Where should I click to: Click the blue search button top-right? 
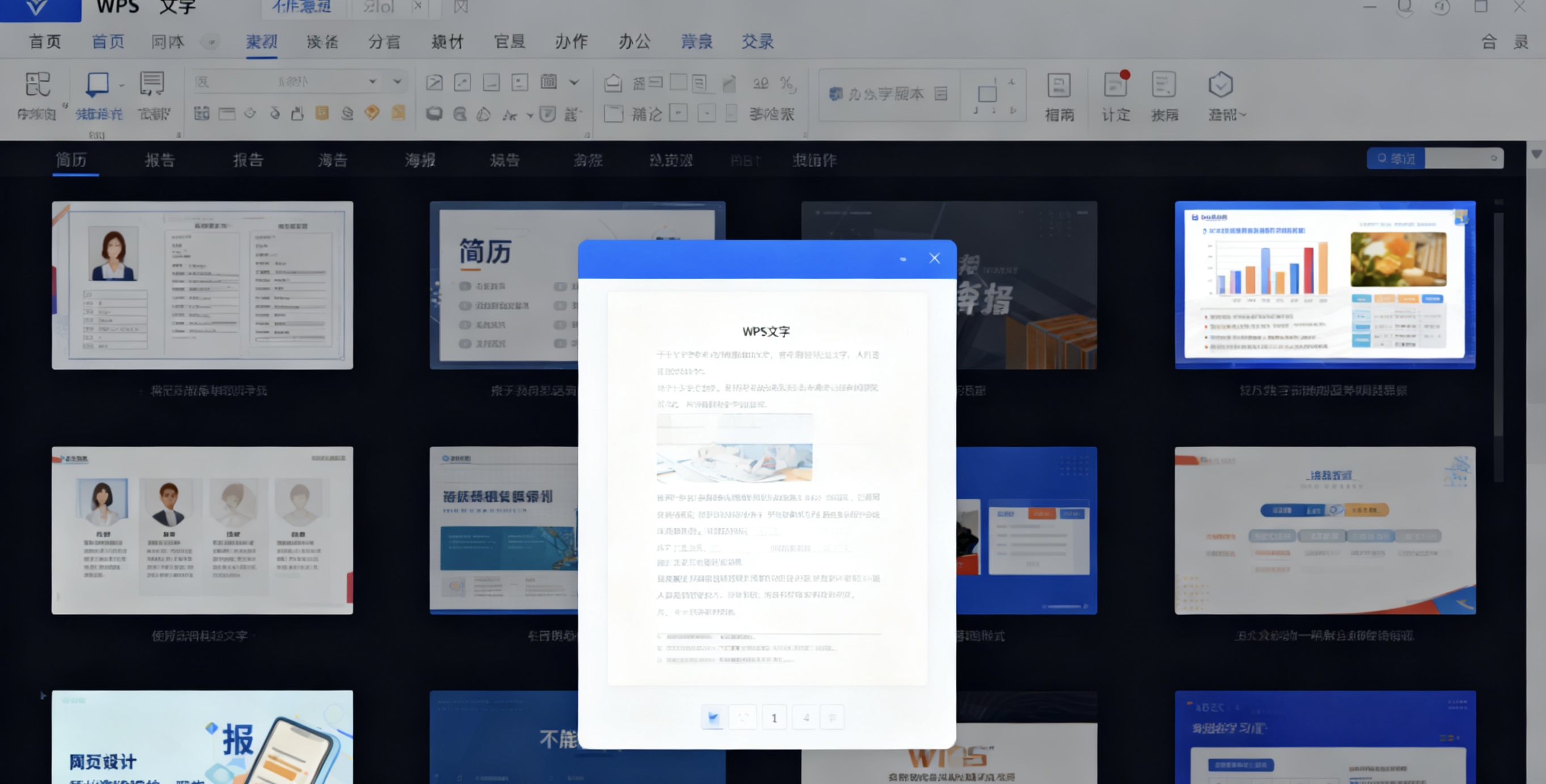pos(1395,159)
